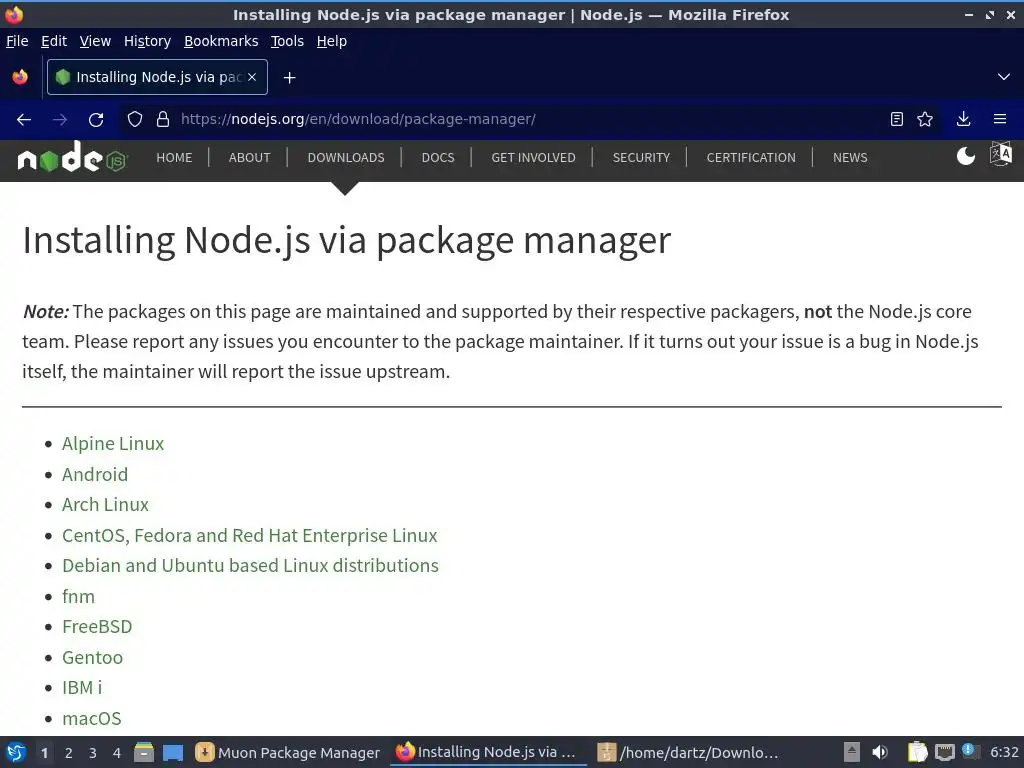Select the Installing Node.js taskbar entry
Screen dimensions: 1024x768
pyautogui.click(x=488, y=752)
